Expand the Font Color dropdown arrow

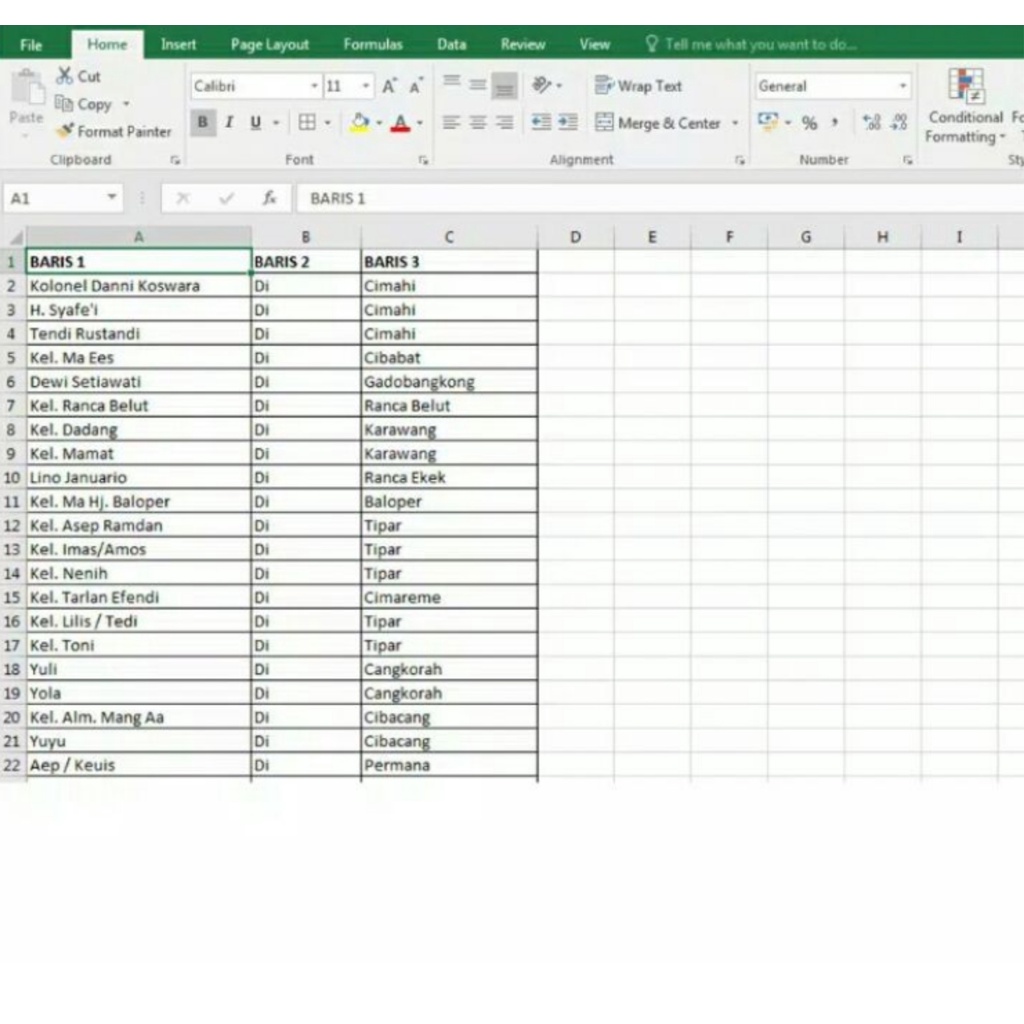click(419, 122)
